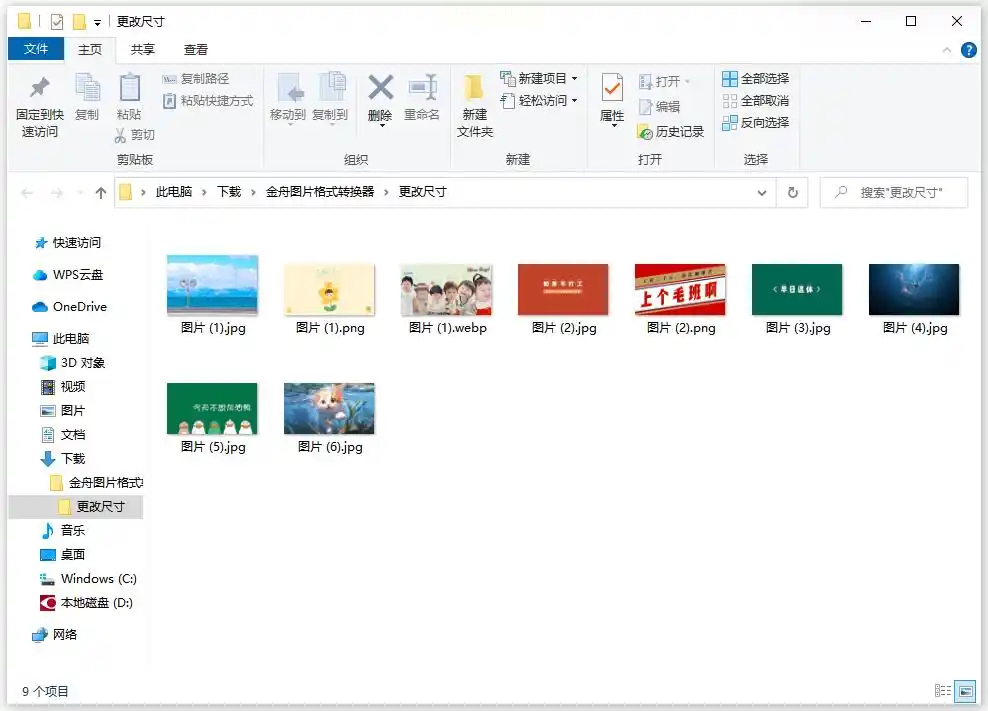Click the Rename (重命名) icon
Image resolution: width=988 pixels, height=711 pixels.
point(422,88)
